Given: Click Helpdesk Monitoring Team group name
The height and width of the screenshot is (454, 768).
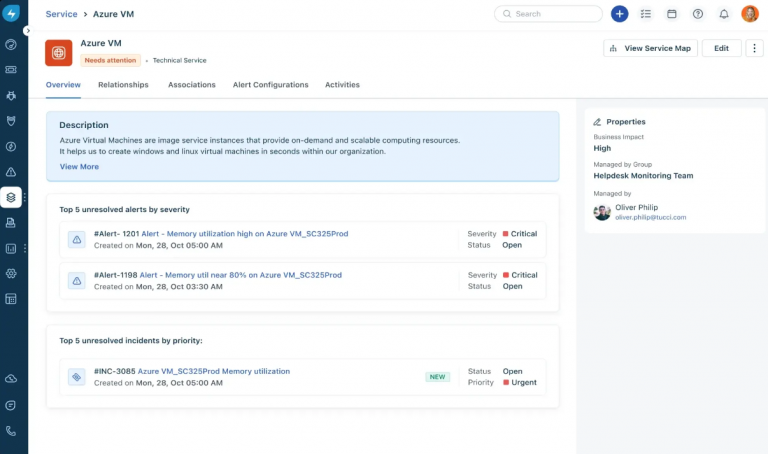Looking at the screenshot, I should [x=643, y=175].
